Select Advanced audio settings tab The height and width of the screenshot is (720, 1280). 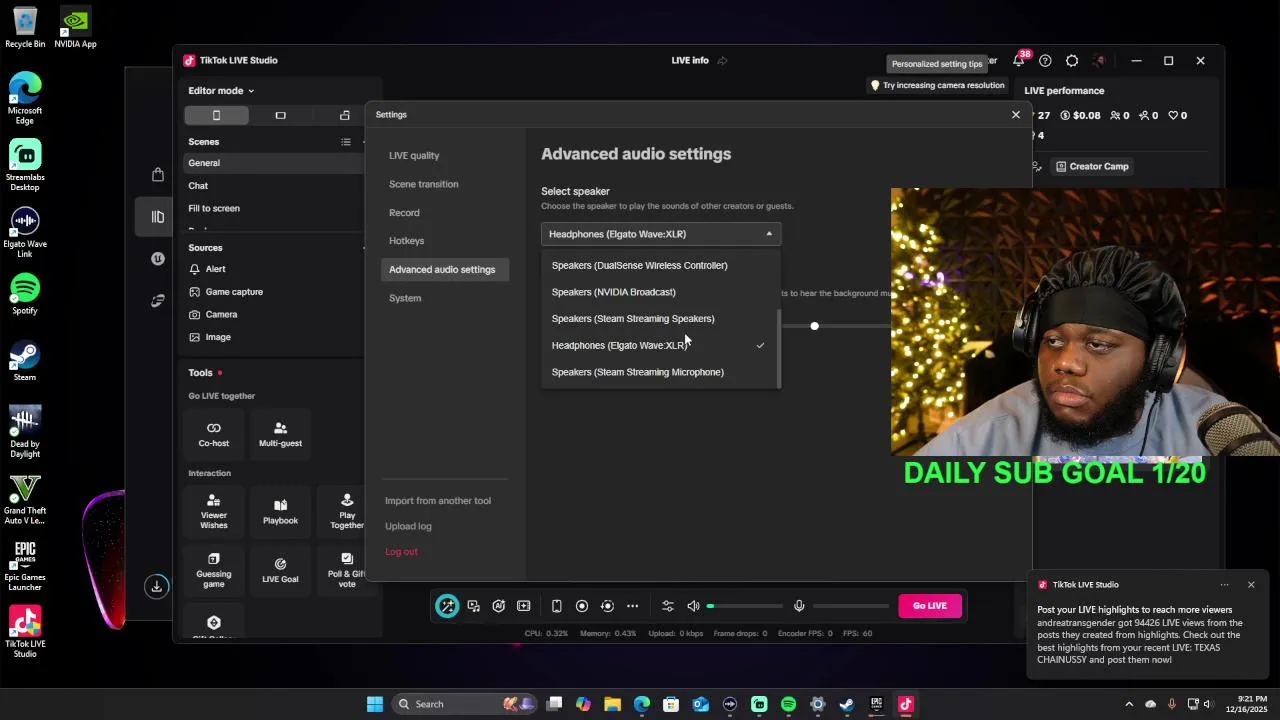click(x=446, y=269)
